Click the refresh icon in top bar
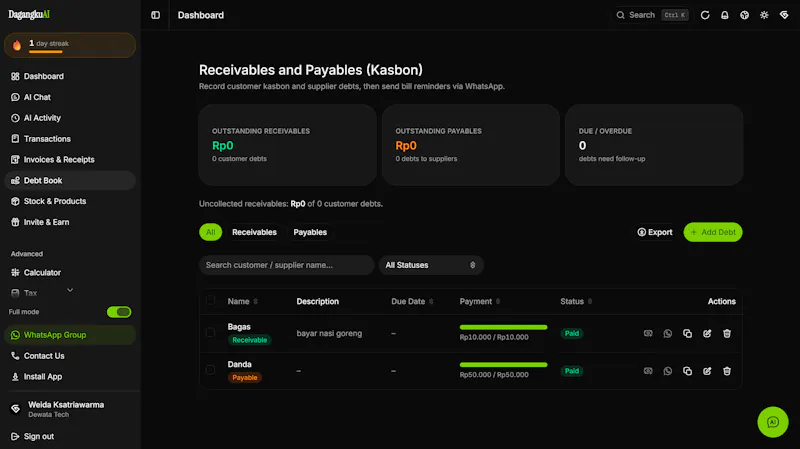 point(705,15)
